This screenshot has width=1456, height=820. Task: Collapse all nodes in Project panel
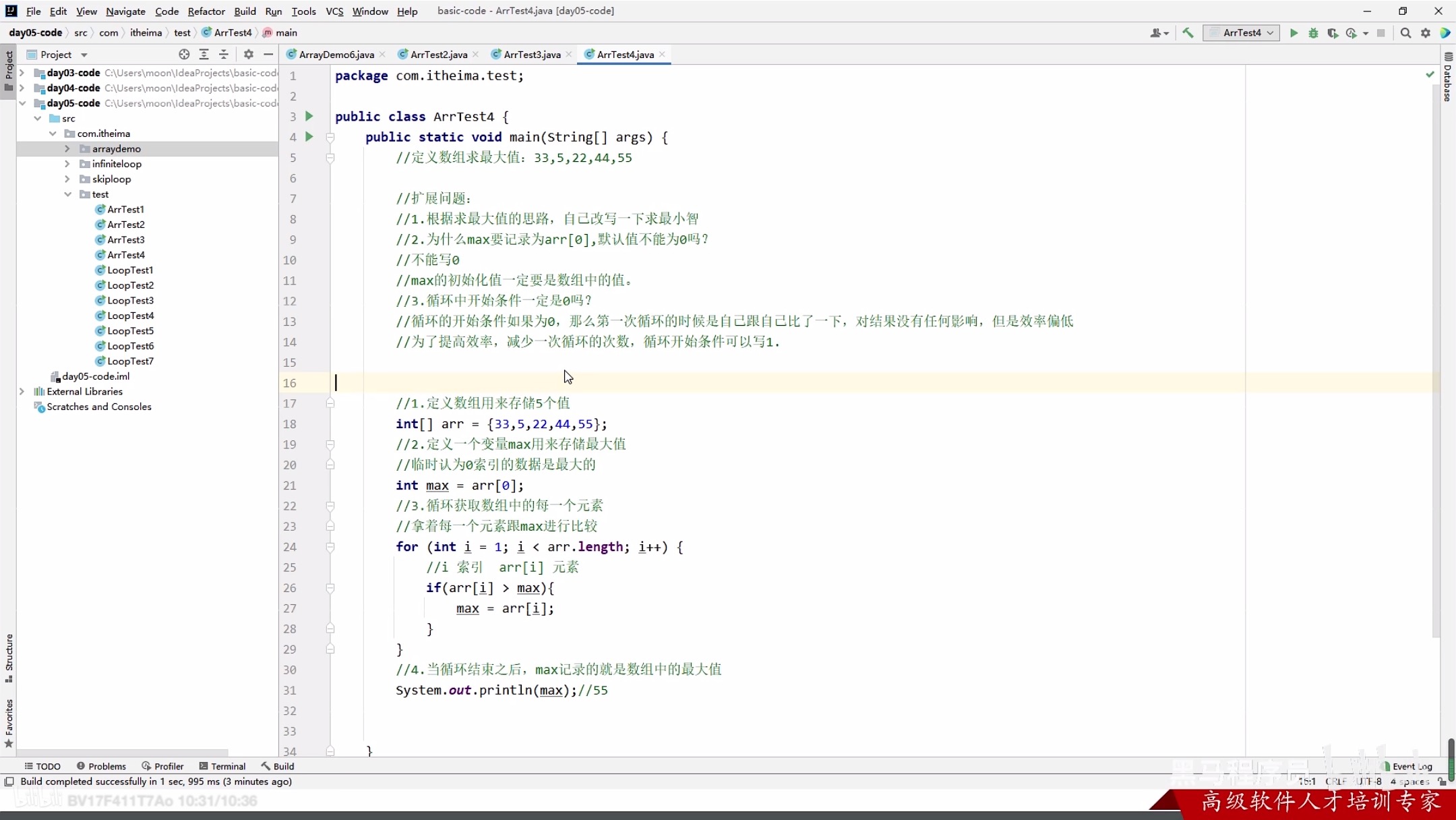(224, 55)
